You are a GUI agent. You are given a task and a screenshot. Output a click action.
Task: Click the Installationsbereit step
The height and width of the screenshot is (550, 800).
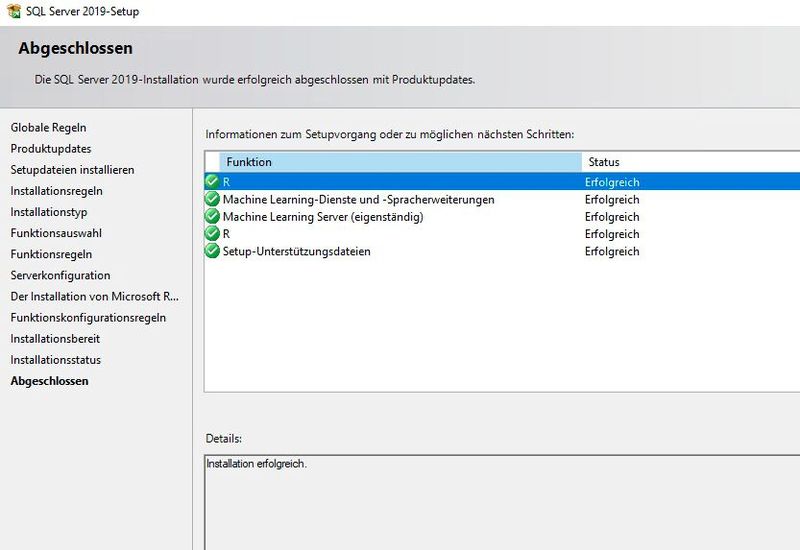pos(55,339)
